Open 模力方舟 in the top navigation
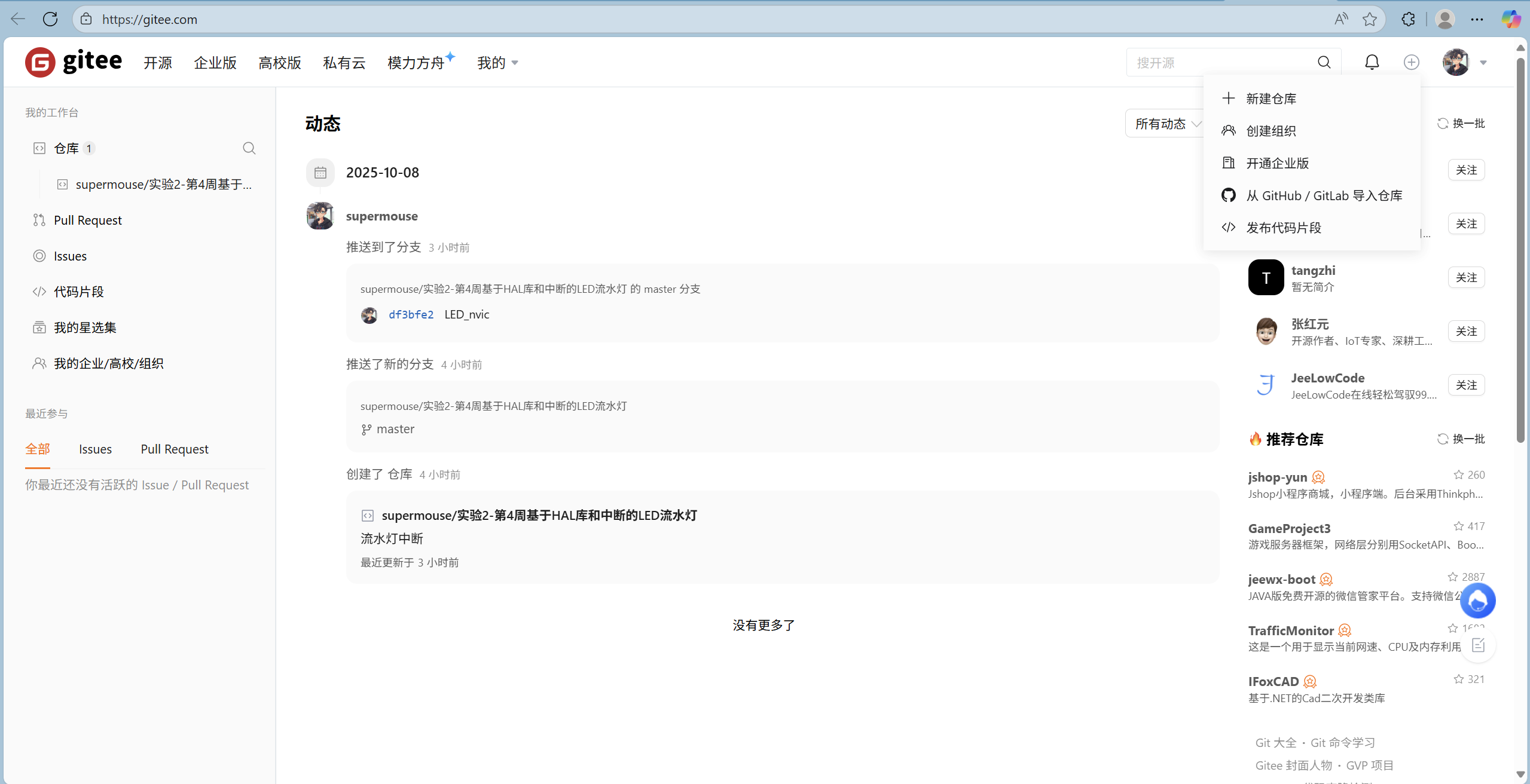Screen dimensions: 1530x784 coord(416,63)
